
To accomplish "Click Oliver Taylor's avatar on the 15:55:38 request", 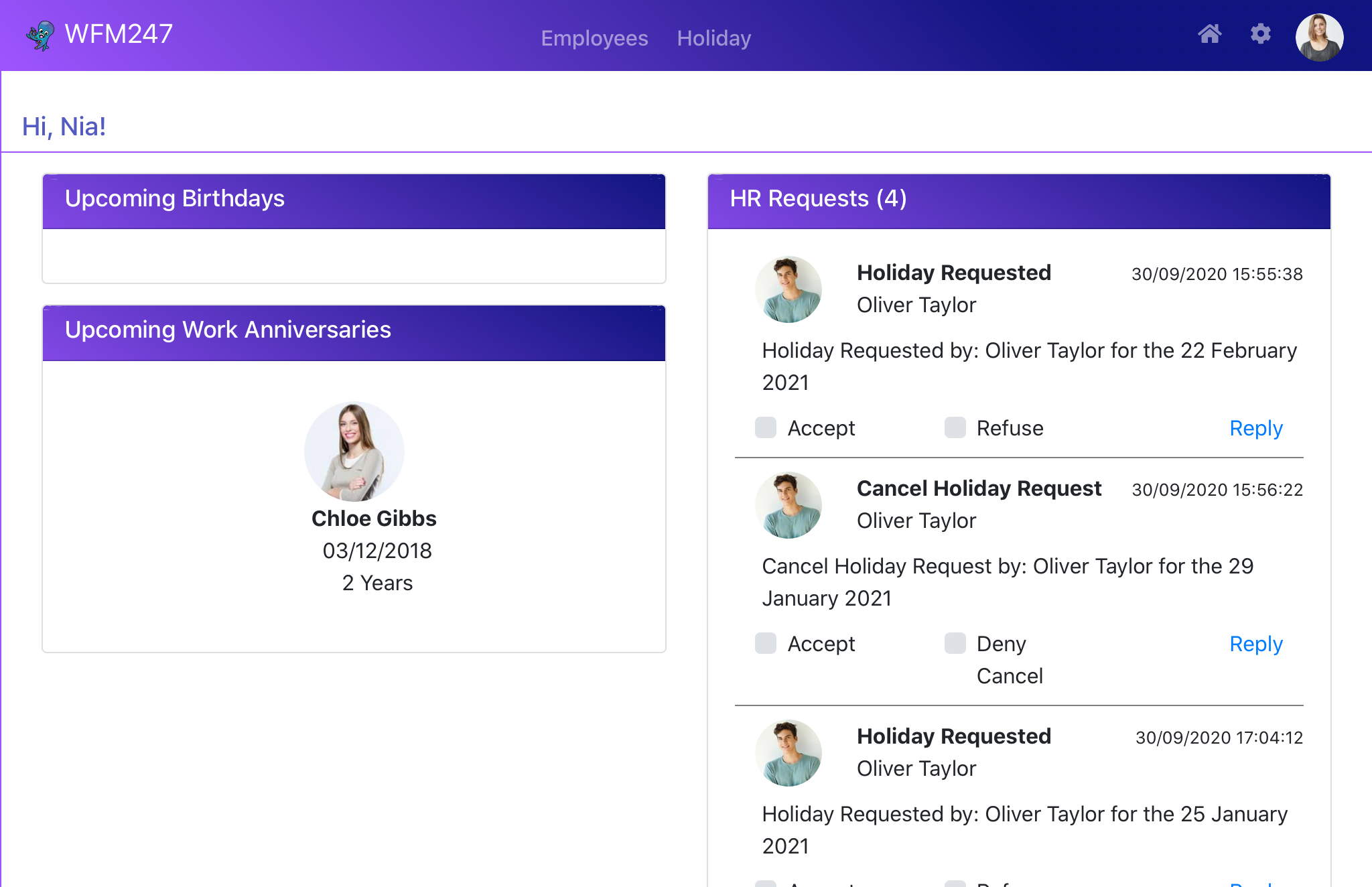I will point(788,289).
